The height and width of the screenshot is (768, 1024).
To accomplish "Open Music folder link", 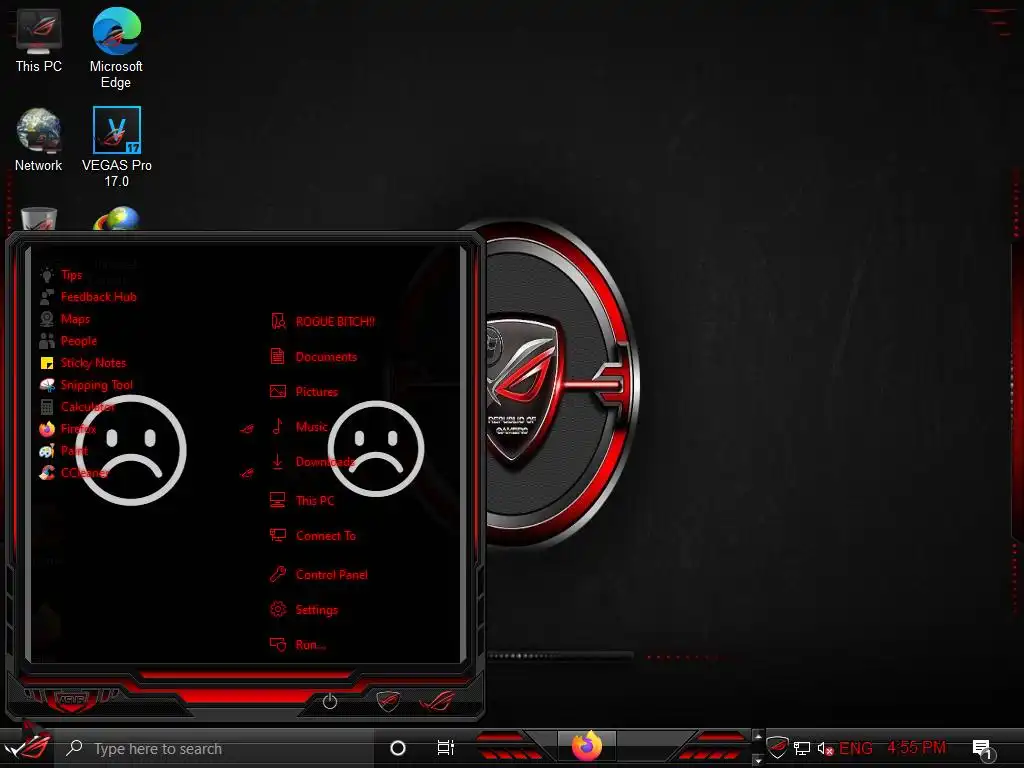I will [x=312, y=427].
